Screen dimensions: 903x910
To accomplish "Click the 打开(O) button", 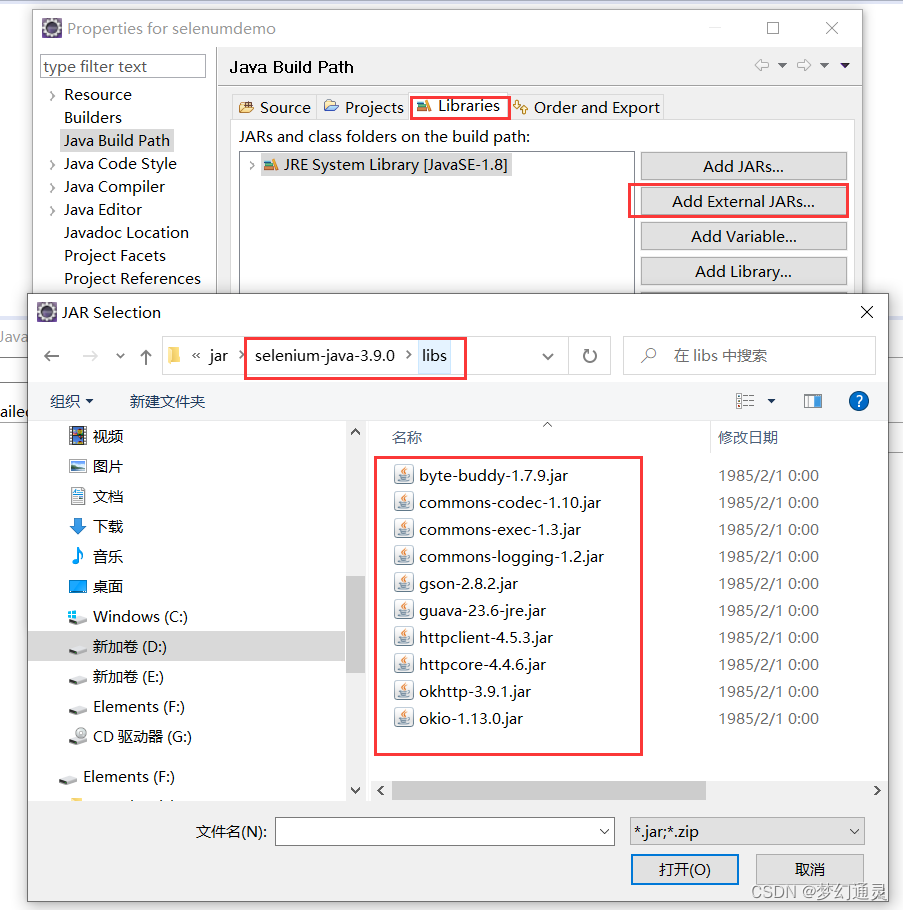I will pos(685,869).
